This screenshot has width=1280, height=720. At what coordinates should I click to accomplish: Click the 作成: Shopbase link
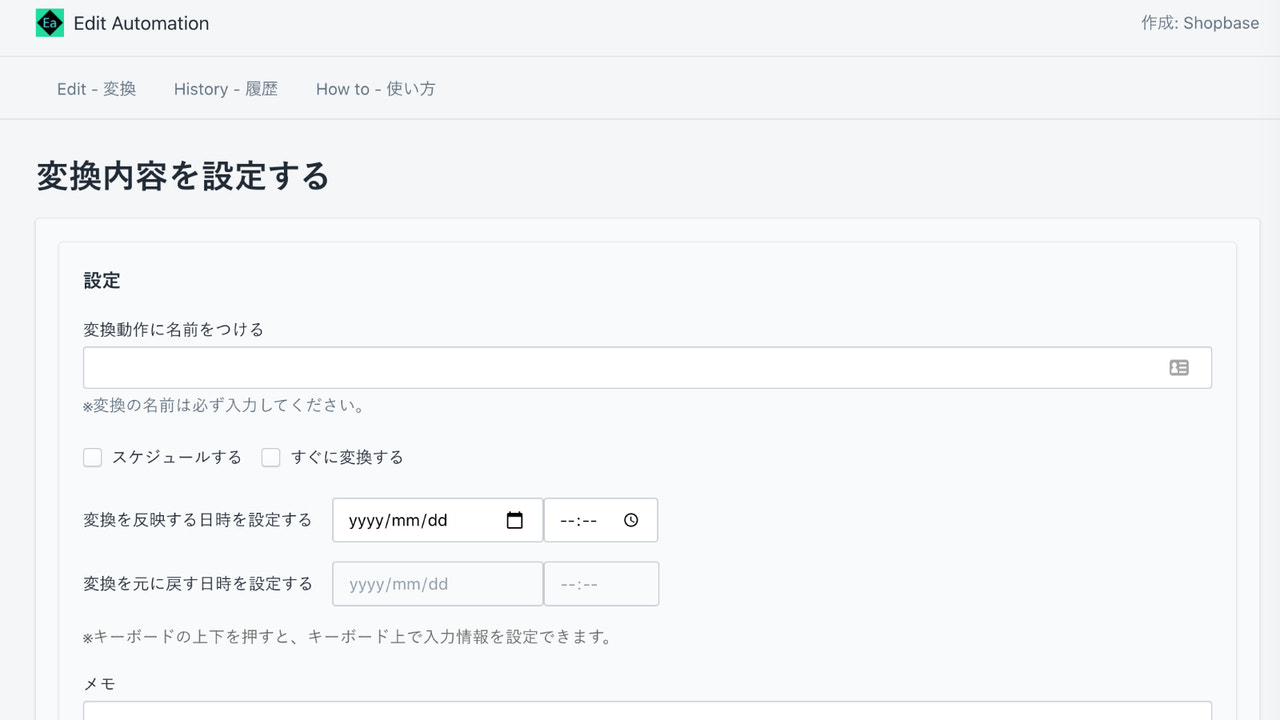click(x=1199, y=23)
